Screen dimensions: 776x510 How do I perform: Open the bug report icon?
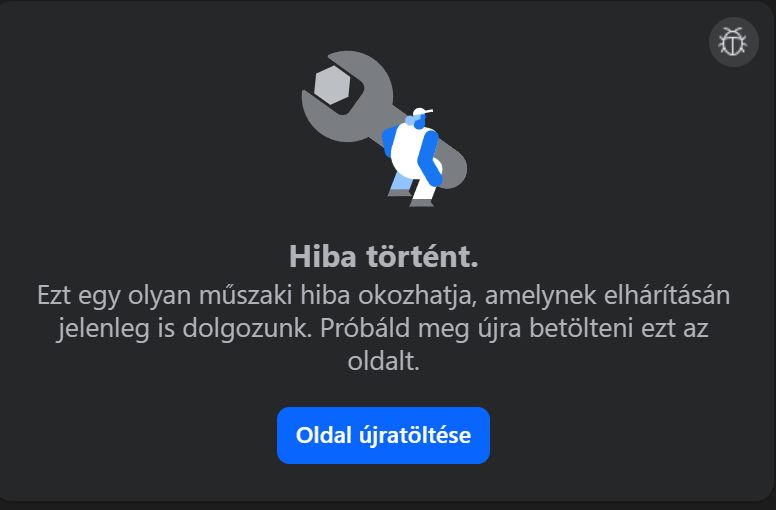click(733, 42)
